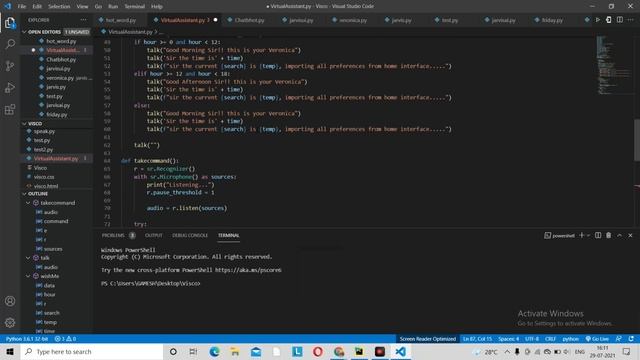The height and width of the screenshot is (360, 640).
Task: Change python language mode
Action: pyautogui.click(x=571, y=339)
